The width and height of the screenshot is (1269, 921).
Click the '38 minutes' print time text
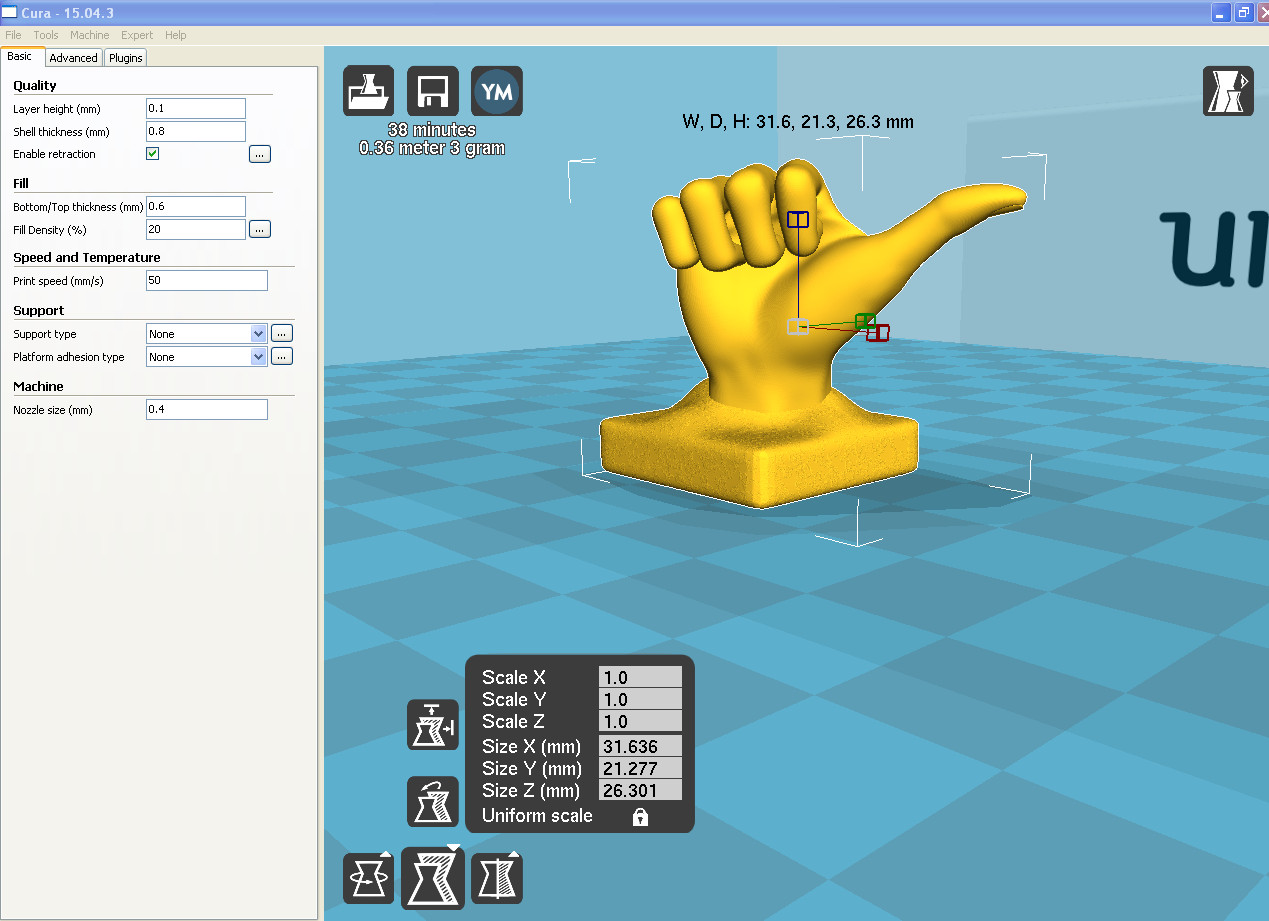[x=432, y=130]
